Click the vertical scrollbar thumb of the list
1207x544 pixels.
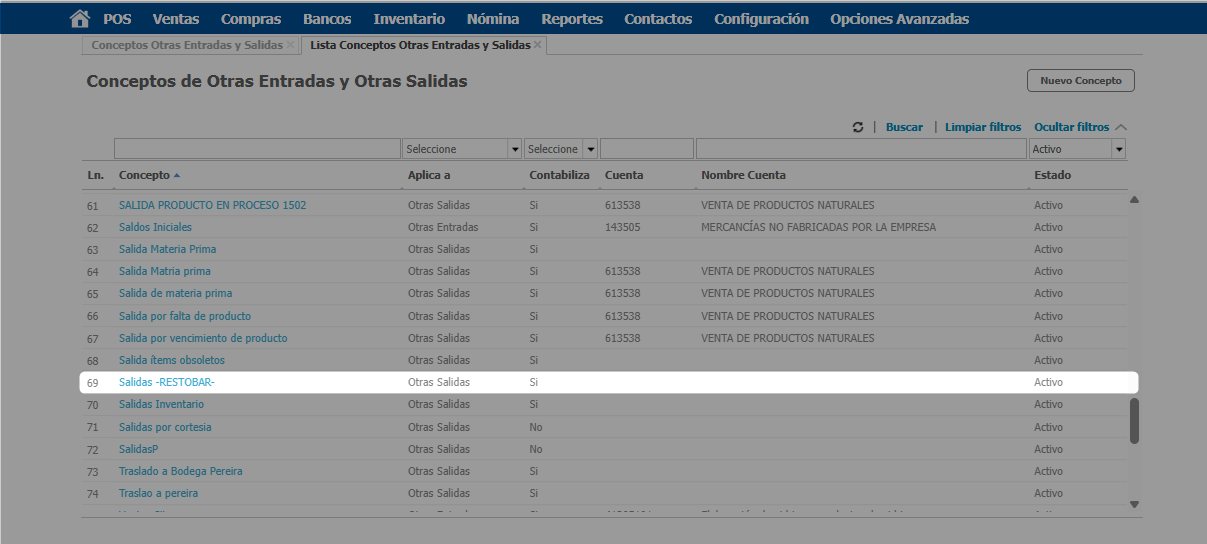pyautogui.click(x=1134, y=420)
